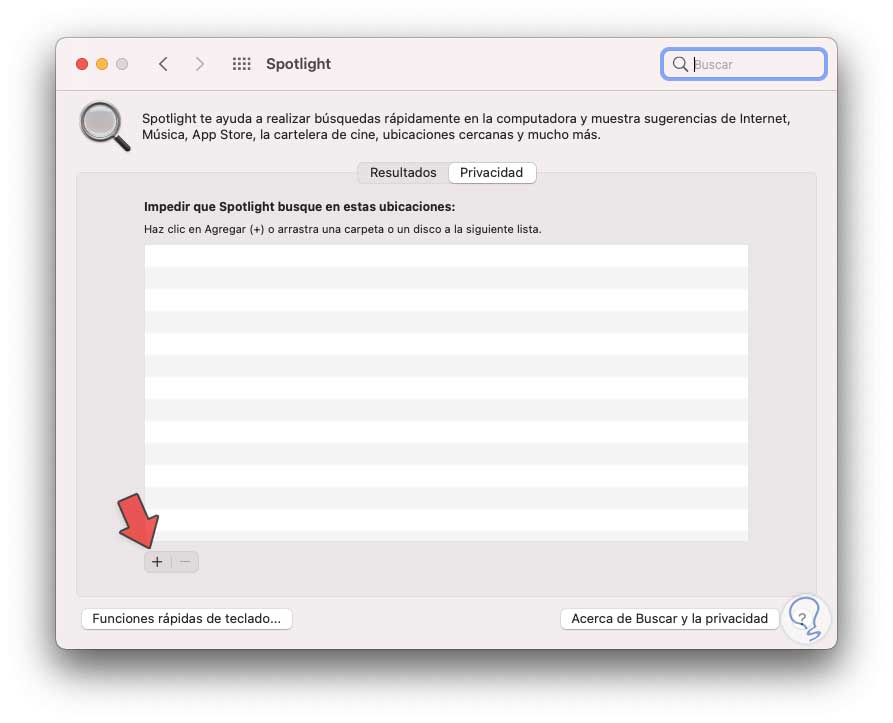893x723 pixels.
Task: Open Funciones rápidas de teclado
Action: [187, 619]
